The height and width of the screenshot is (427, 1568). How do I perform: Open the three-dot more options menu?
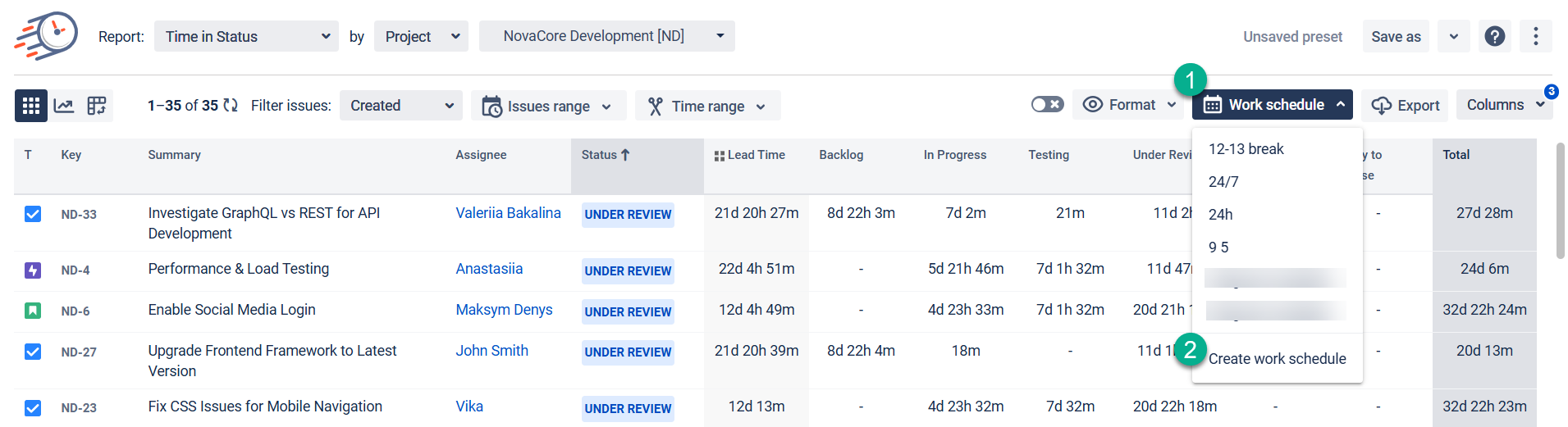(1535, 37)
